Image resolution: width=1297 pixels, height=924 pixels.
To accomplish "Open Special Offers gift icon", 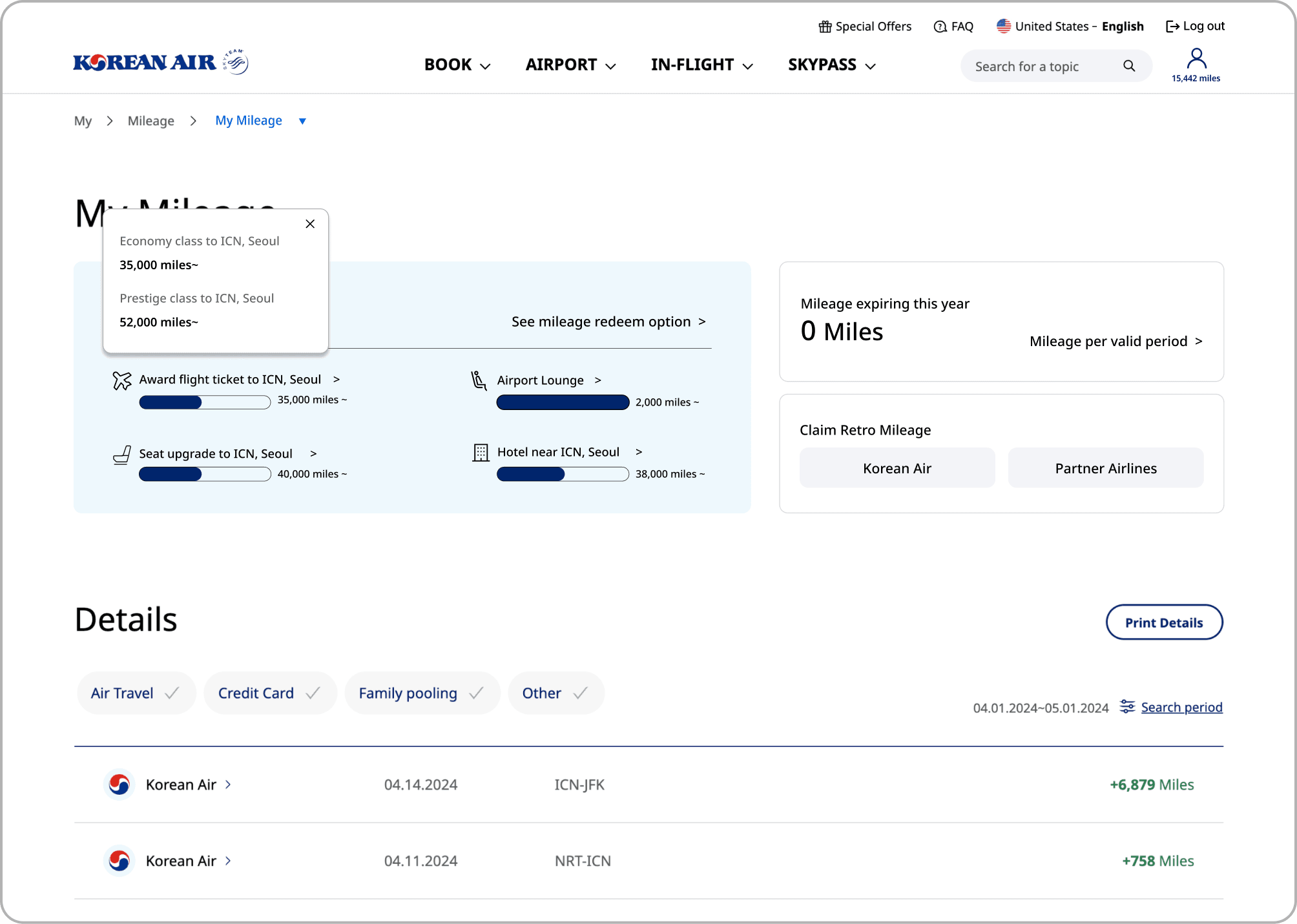I will tap(825, 26).
